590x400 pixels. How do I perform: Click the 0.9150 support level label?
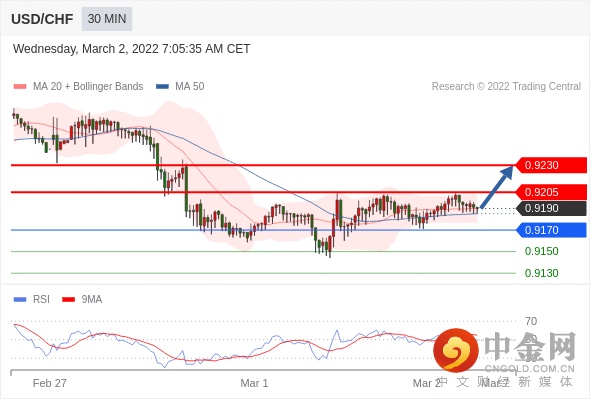pyautogui.click(x=541, y=251)
